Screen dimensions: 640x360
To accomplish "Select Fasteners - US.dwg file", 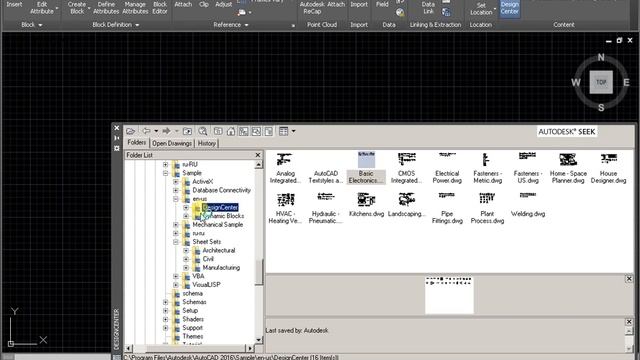I will tap(527, 168).
